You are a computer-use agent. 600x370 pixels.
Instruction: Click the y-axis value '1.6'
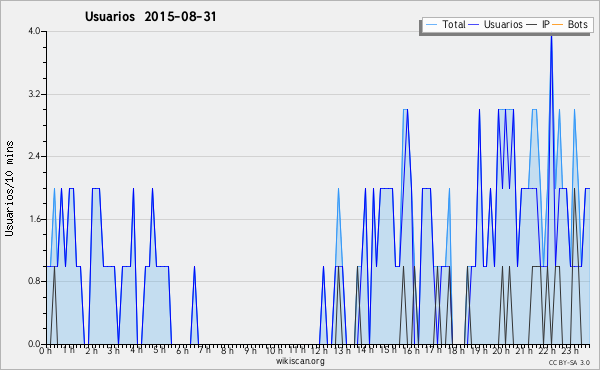34,219
